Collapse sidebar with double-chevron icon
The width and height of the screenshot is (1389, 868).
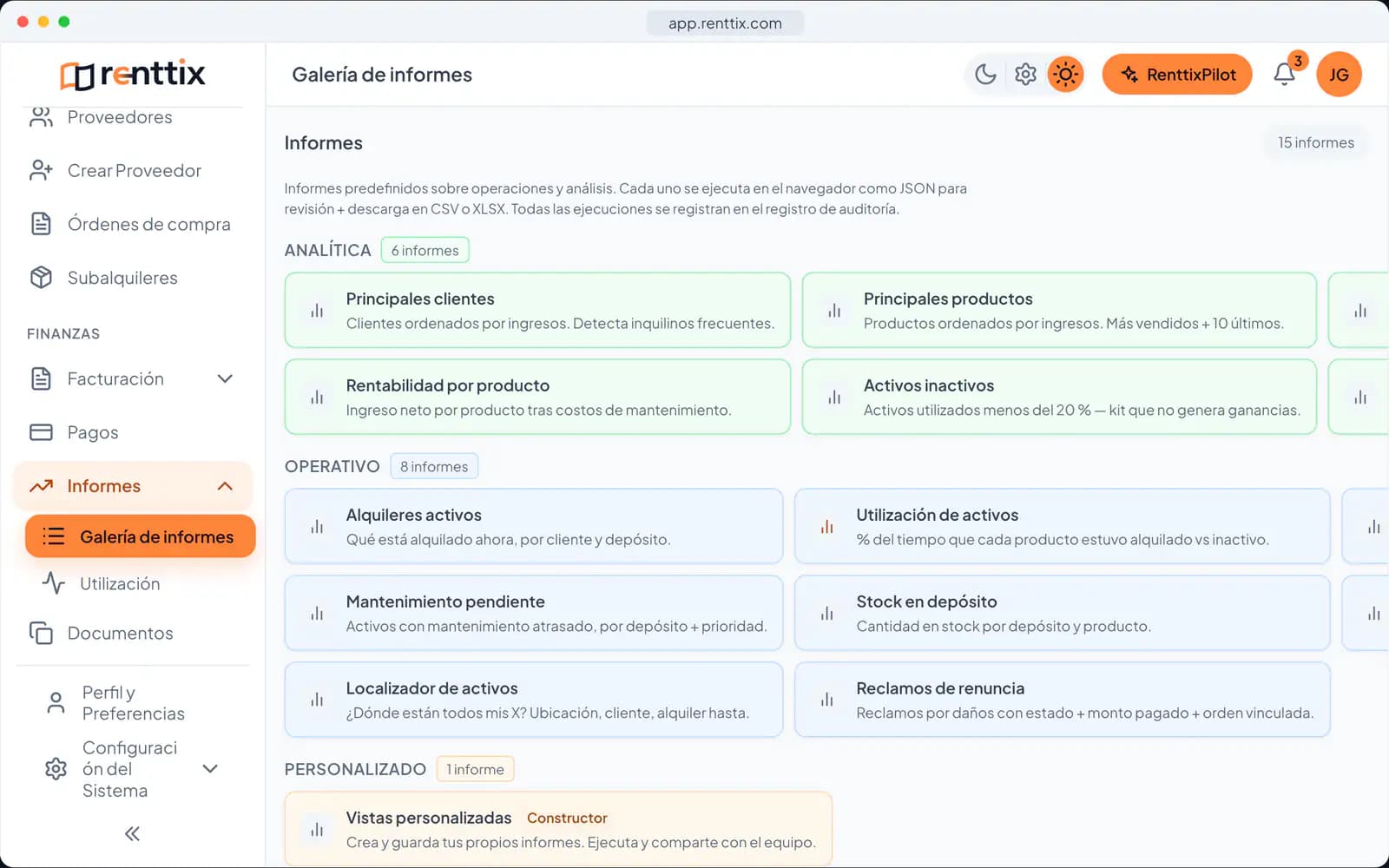(132, 834)
